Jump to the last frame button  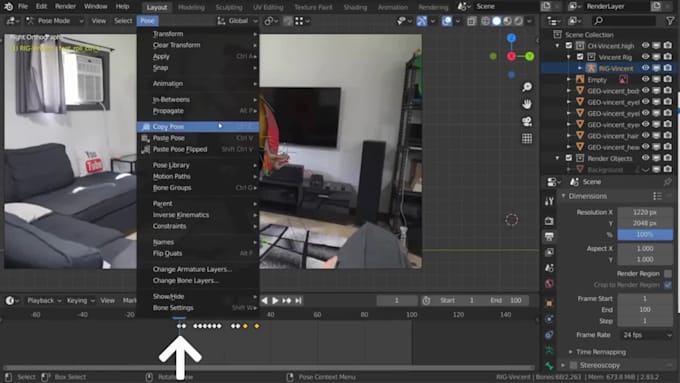(298, 300)
